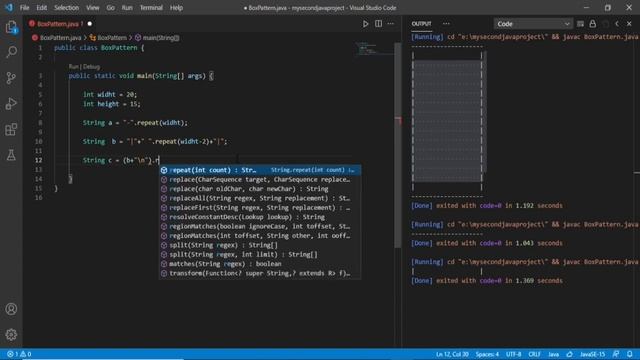Change indentation via Spaces: 4
This screenshot has width=640, height=360.
click(x=487, y=354)
